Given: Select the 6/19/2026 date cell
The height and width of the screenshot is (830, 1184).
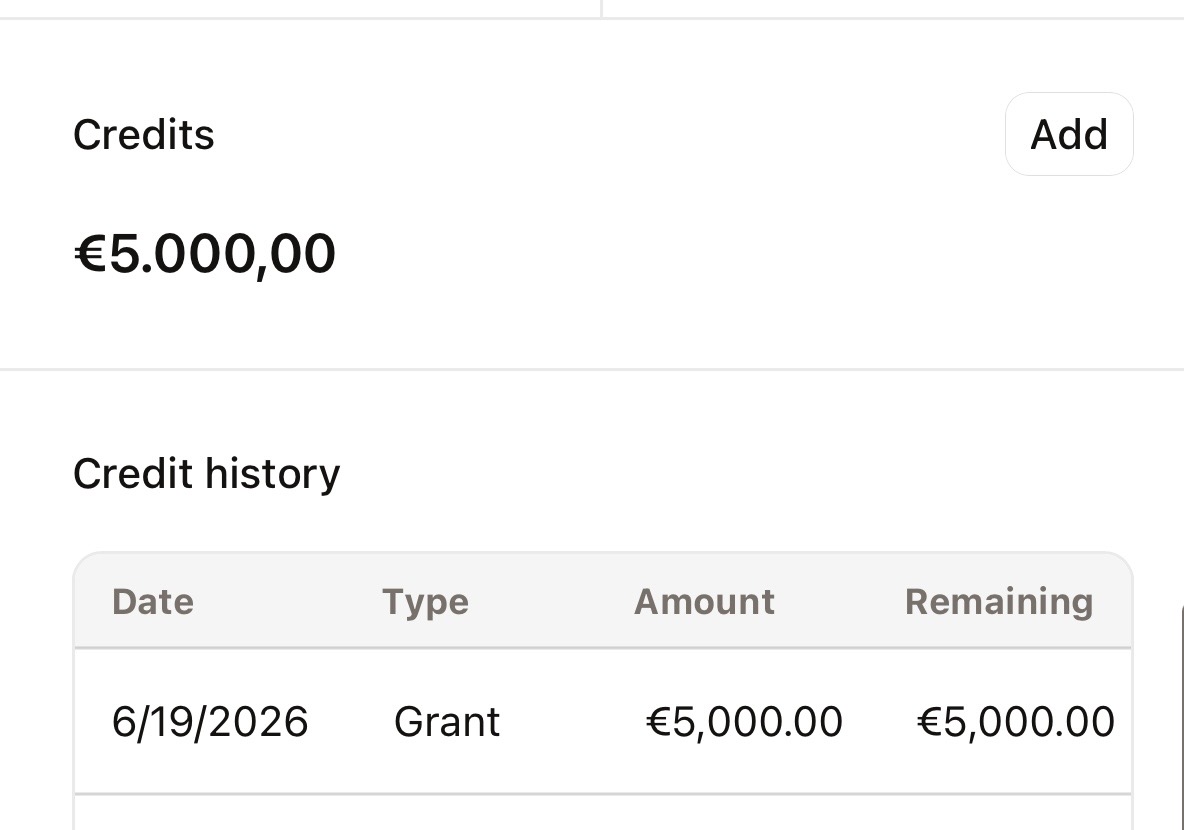Looking at the screenshot, I should coord(210,721).
